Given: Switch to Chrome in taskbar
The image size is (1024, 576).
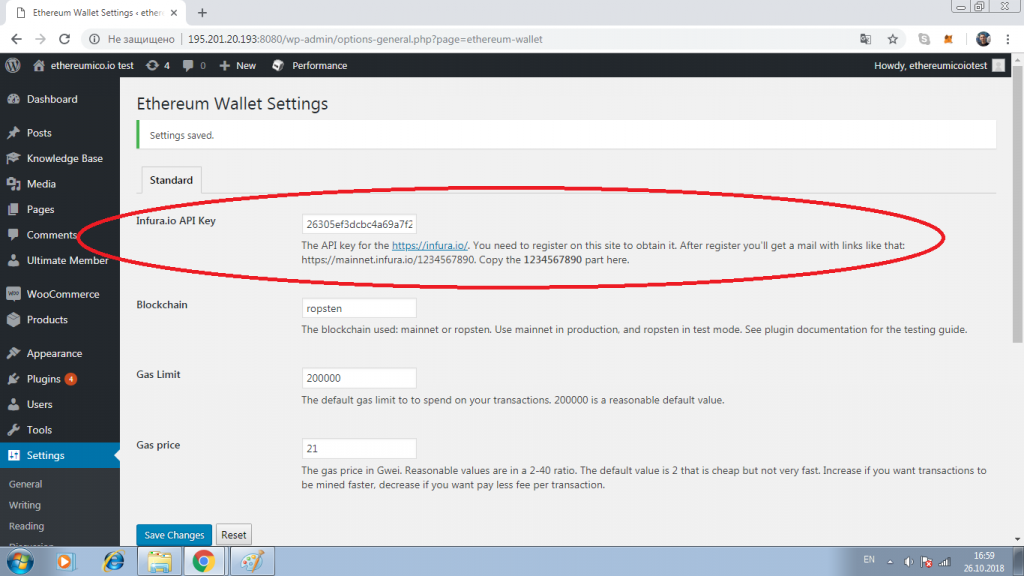Looking at the screenshot, I should tap(204, 562).
